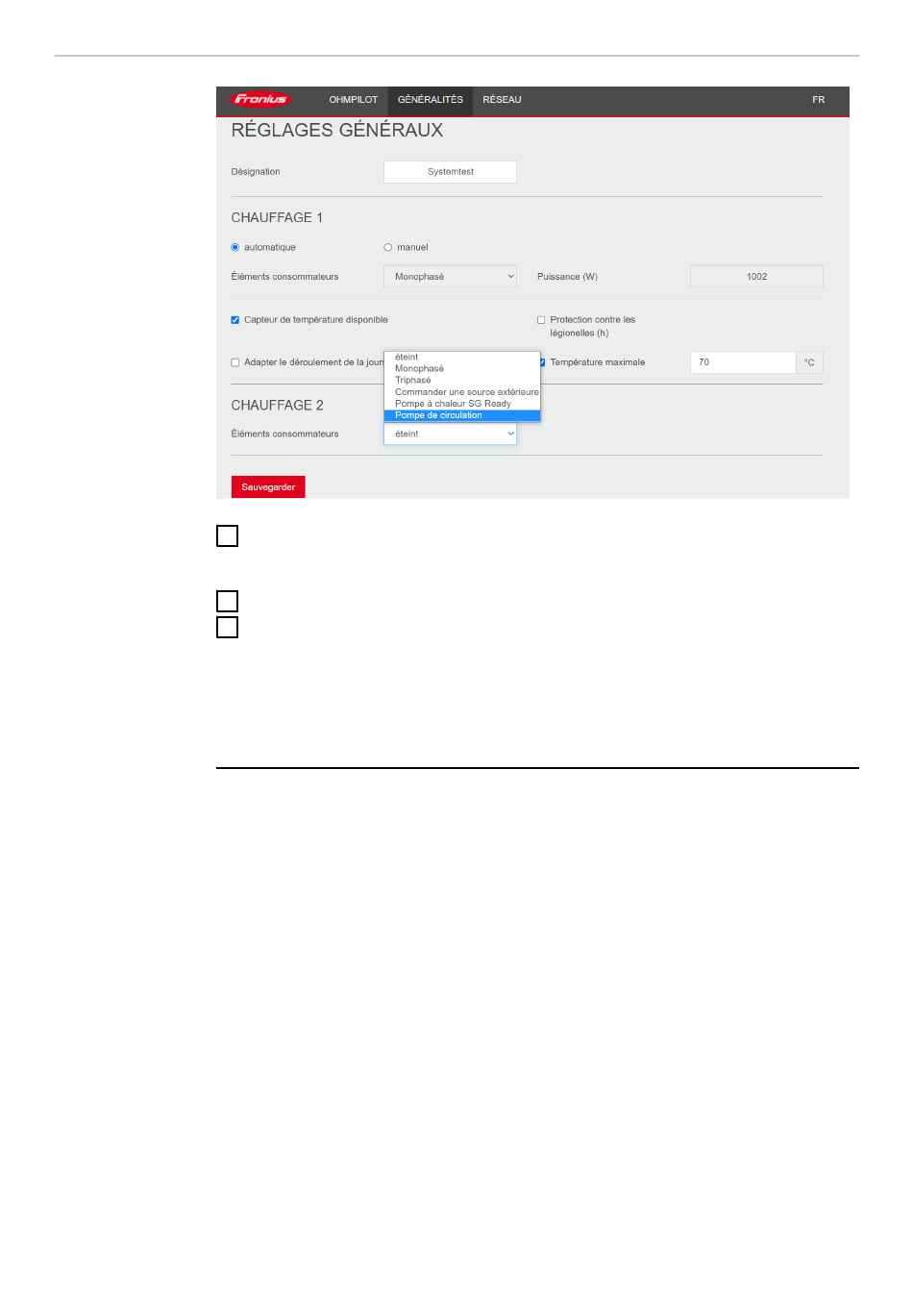Select the manuel radio button
913x1316 pixels.
coord(388,247)
